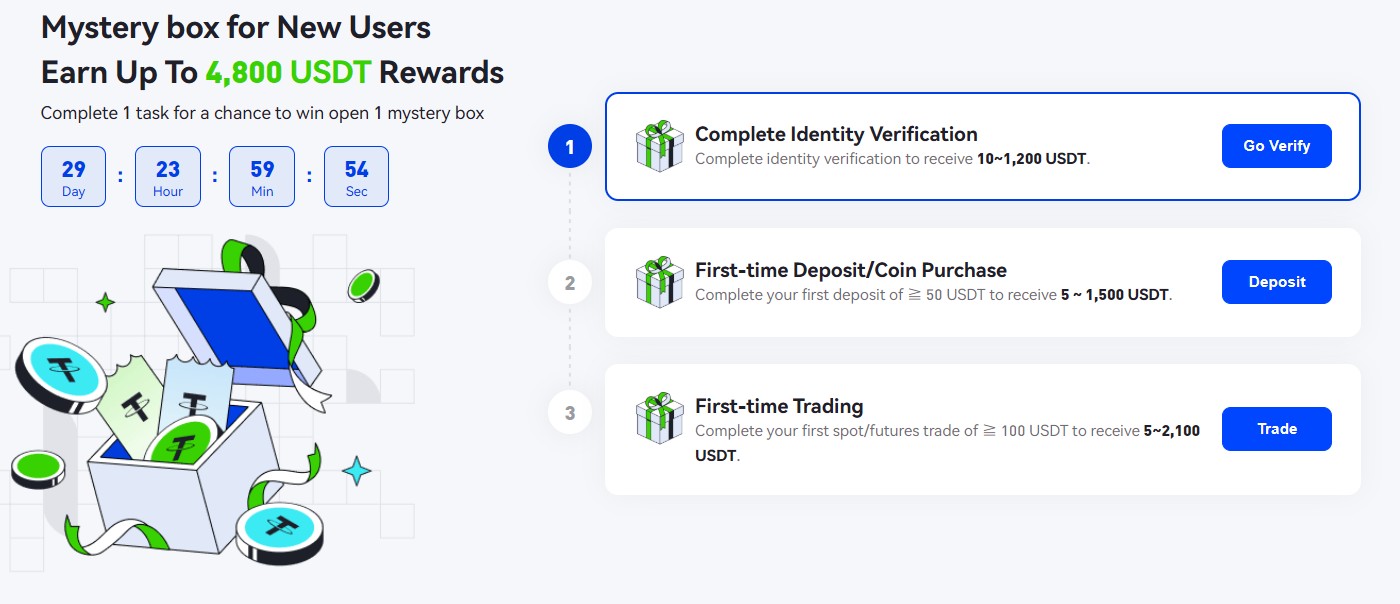Select step 1 blue circle marker
The width and height of the screenshot is (1400, 604).
pos(570,148)
